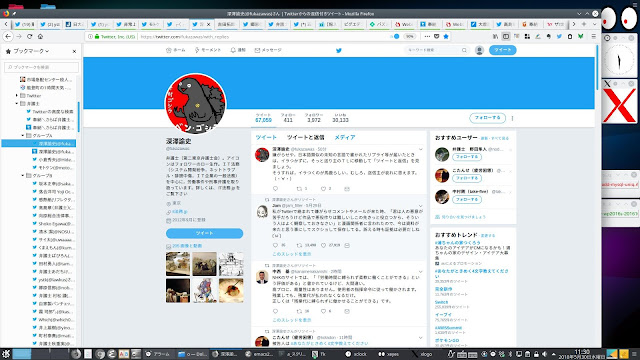The height and width of the screenshot is (360, 640).
Task: Click the フォロワー 3,972 count
Action: tap(314, 118)
